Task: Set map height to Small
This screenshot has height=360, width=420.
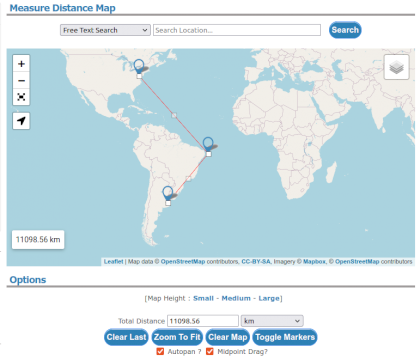Action: coord(203,298)
